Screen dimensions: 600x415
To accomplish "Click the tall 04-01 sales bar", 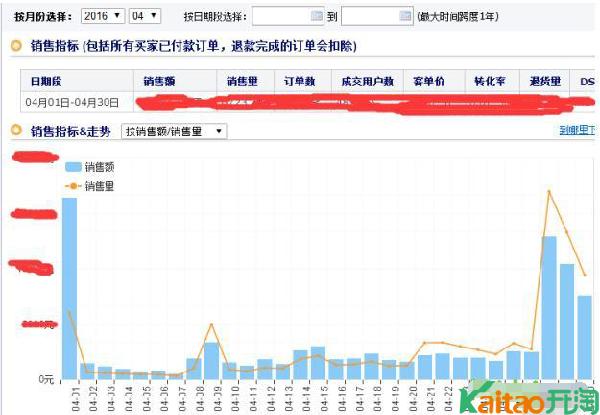I will (69, 290).
